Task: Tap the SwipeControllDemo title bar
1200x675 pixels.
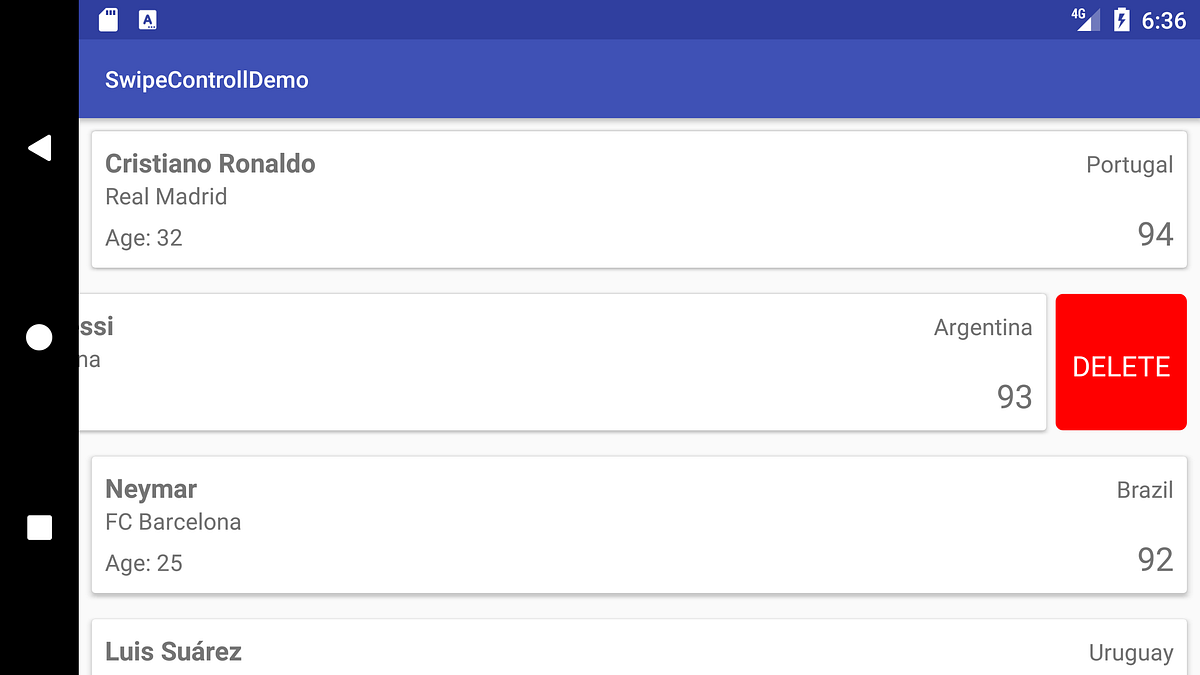Action: (x=207, y=80)
